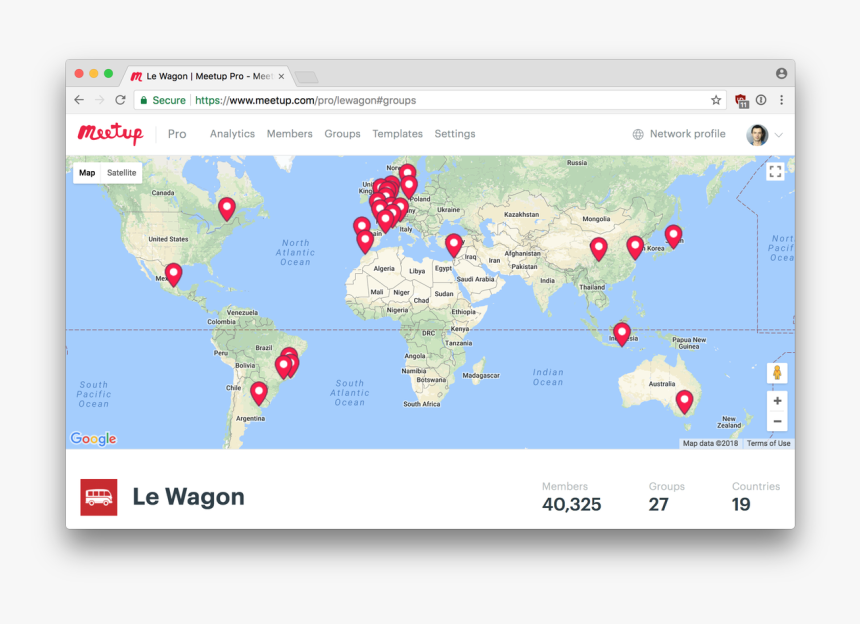Click the China map pin near Mongolia

point(598,249)
